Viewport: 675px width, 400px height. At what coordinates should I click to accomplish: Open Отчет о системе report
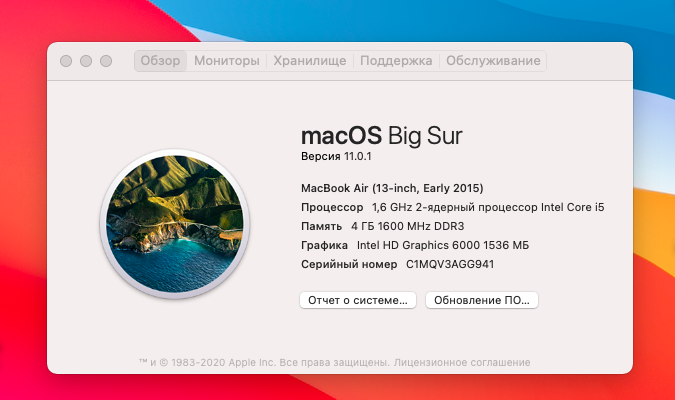358,300
